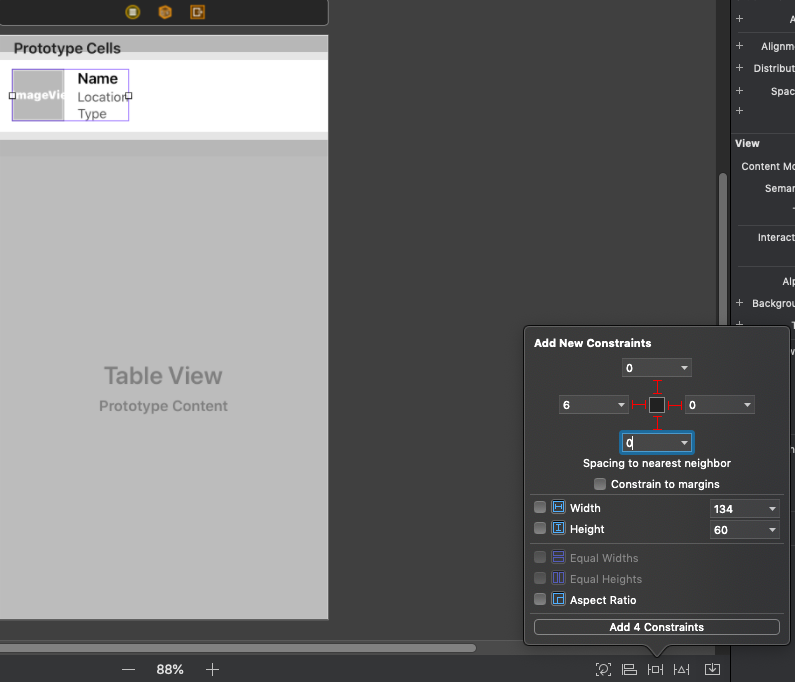
Task: Check the Height constraint checkbox
Action: 540,529
